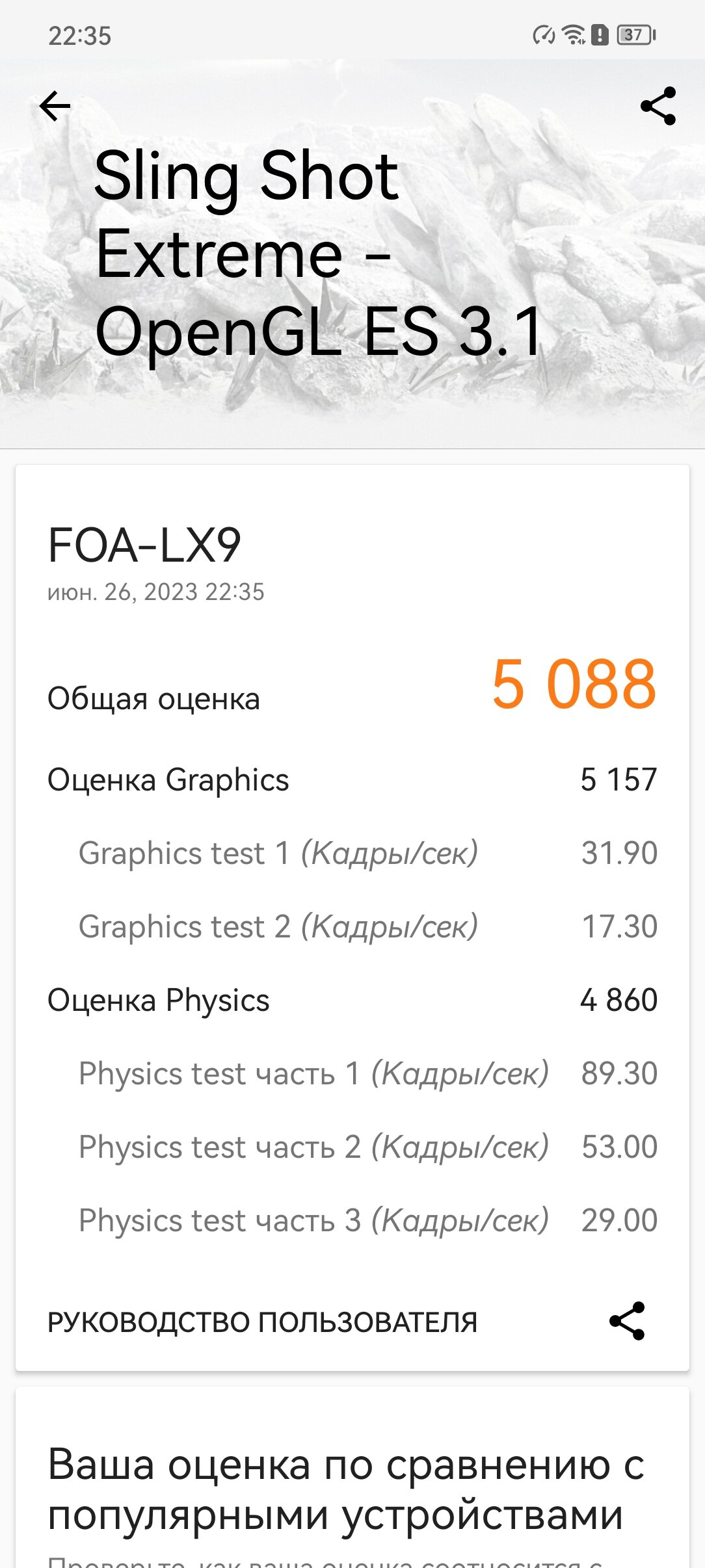Select the Оценка Graphics row
This screenshot has width=705, height=1568.
tap(352, 779)
